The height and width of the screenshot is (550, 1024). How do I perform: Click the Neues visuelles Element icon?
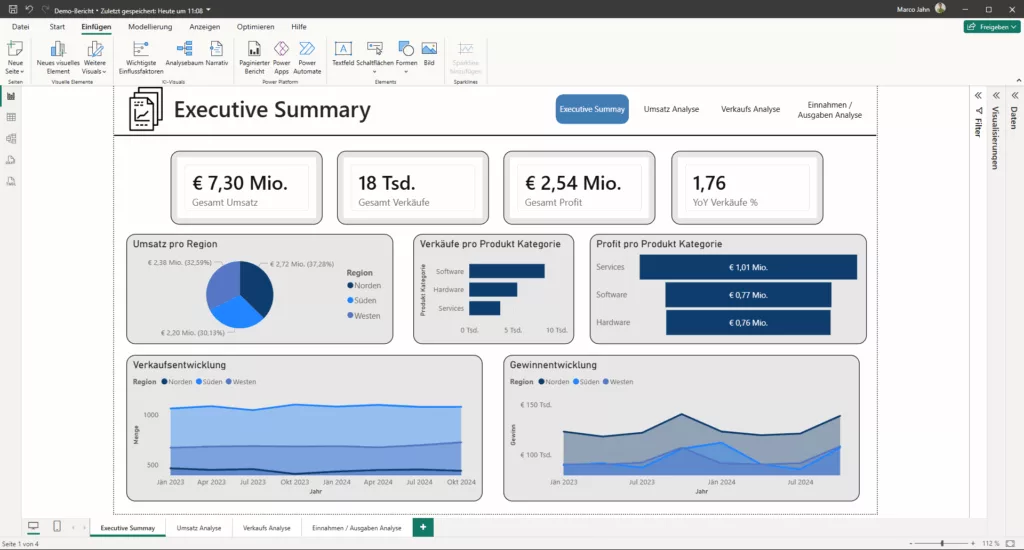pyautogui.click(x=58, y=49)
